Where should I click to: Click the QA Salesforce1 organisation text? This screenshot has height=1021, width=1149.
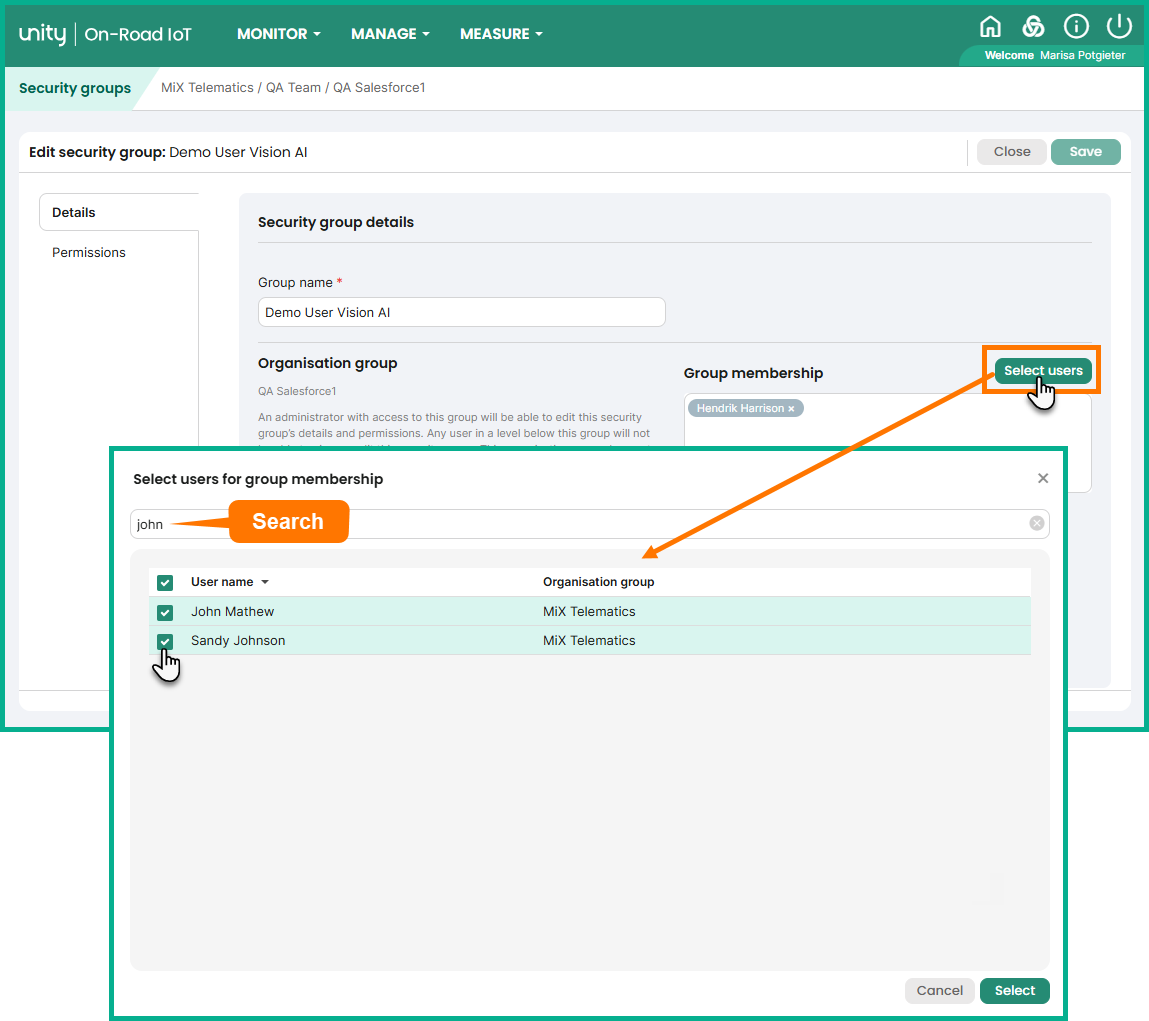297,391
